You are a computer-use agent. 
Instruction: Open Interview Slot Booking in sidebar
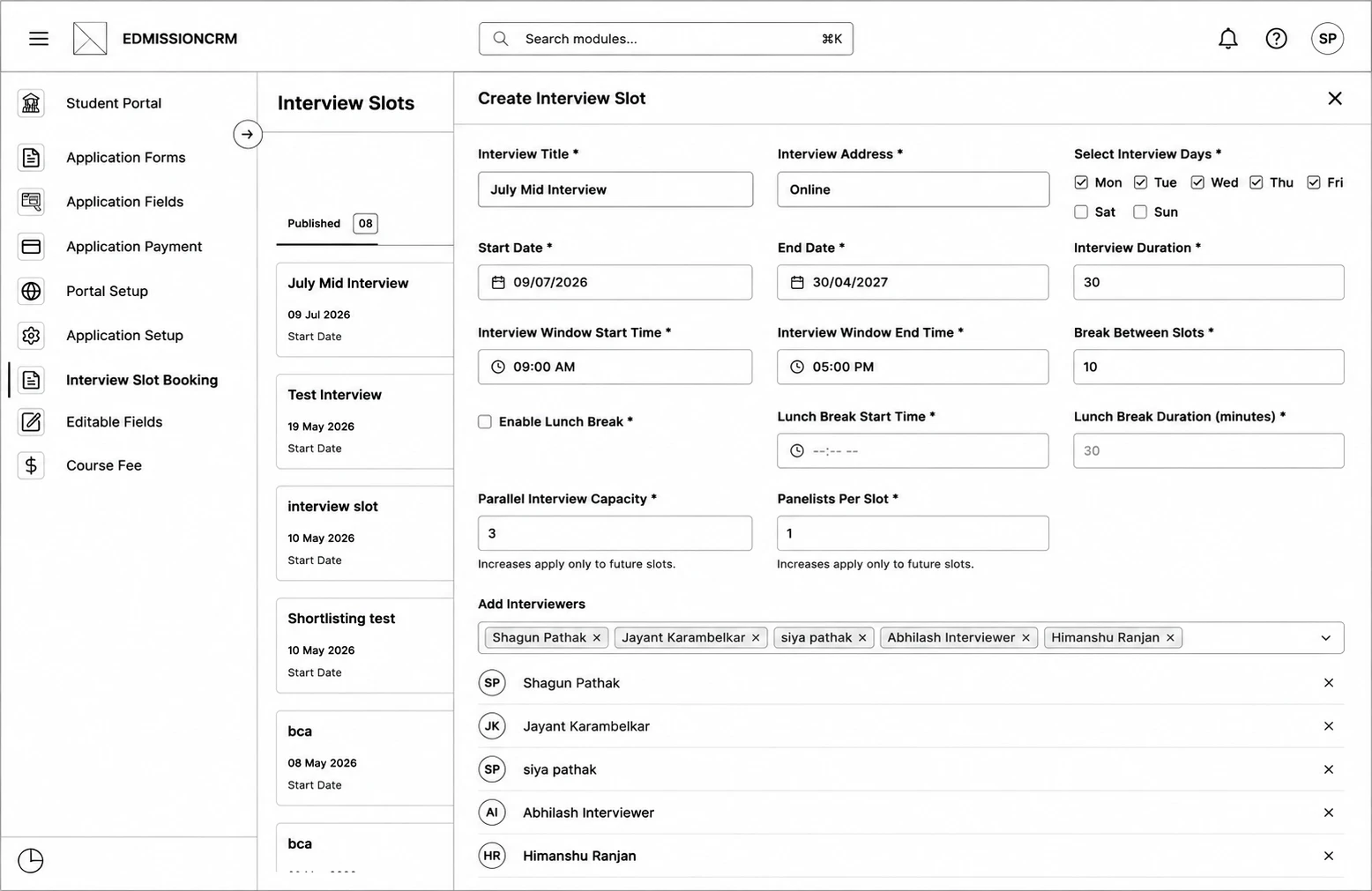point(141,380)
